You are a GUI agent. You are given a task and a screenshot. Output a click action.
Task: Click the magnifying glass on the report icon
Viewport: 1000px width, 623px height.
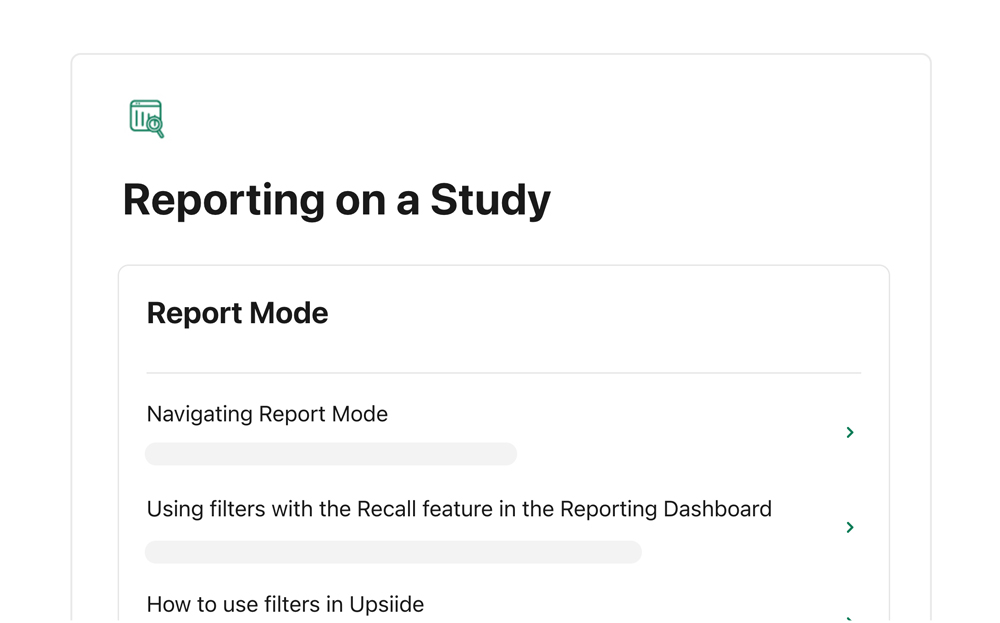tap(155, 126)
